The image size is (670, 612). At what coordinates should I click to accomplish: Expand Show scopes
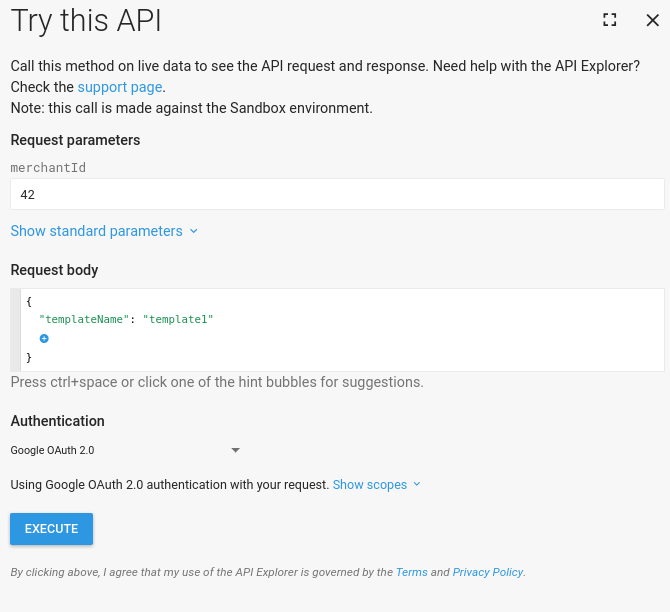369,485
